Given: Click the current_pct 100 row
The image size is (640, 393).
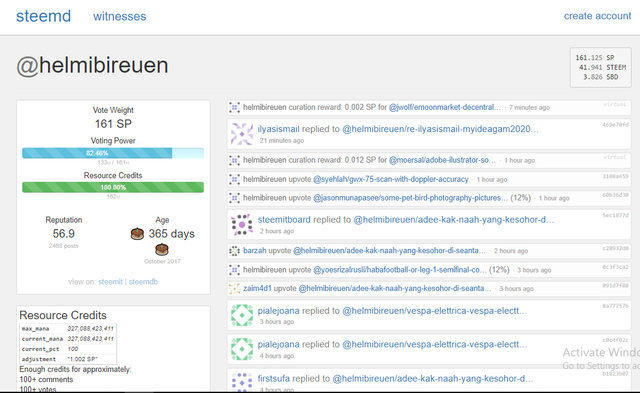Looking at the screenshot, I should (68, 349).
